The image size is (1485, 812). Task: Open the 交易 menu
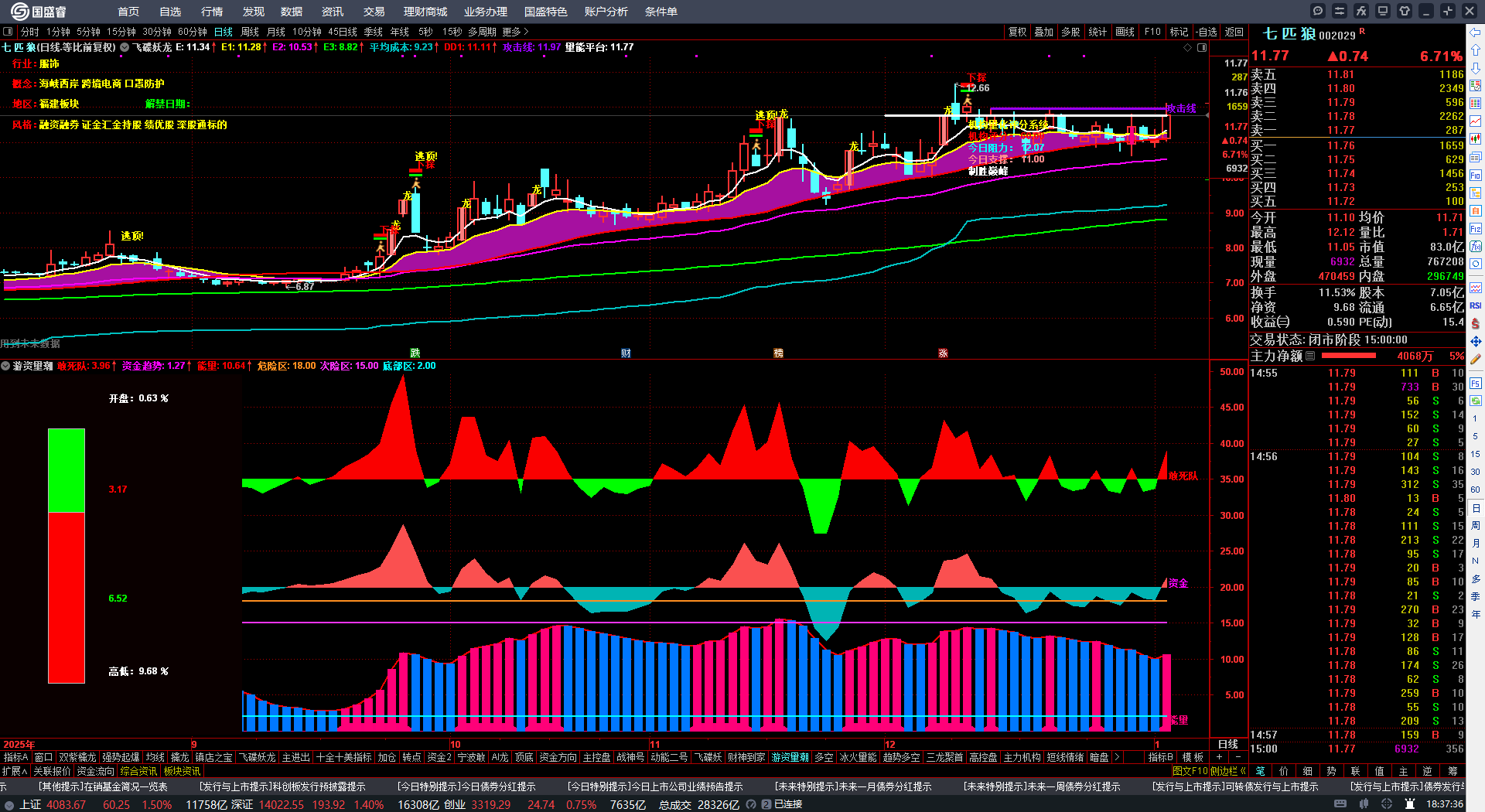(374, 12)
